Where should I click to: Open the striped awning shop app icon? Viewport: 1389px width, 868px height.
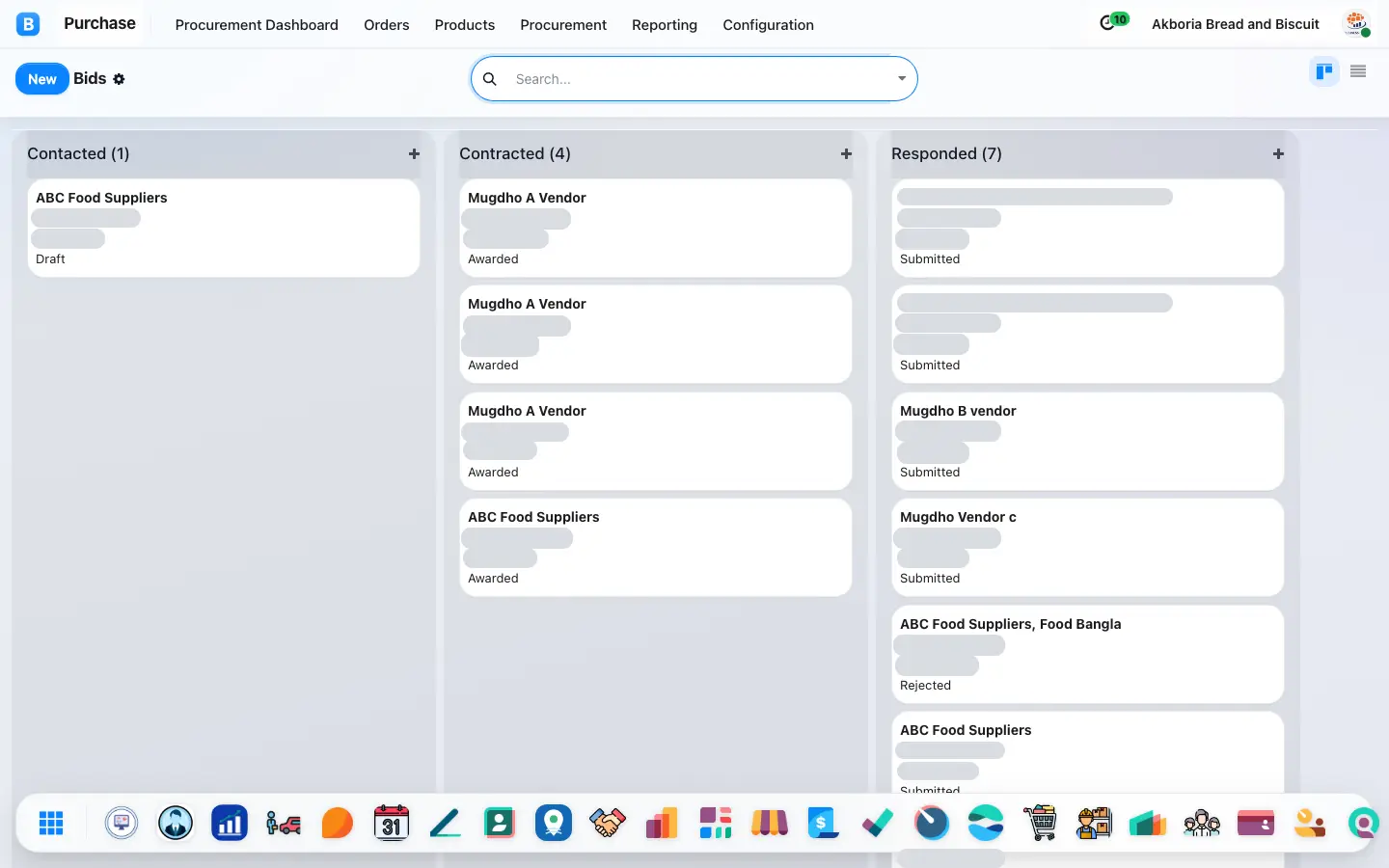(x=770, y=823)
